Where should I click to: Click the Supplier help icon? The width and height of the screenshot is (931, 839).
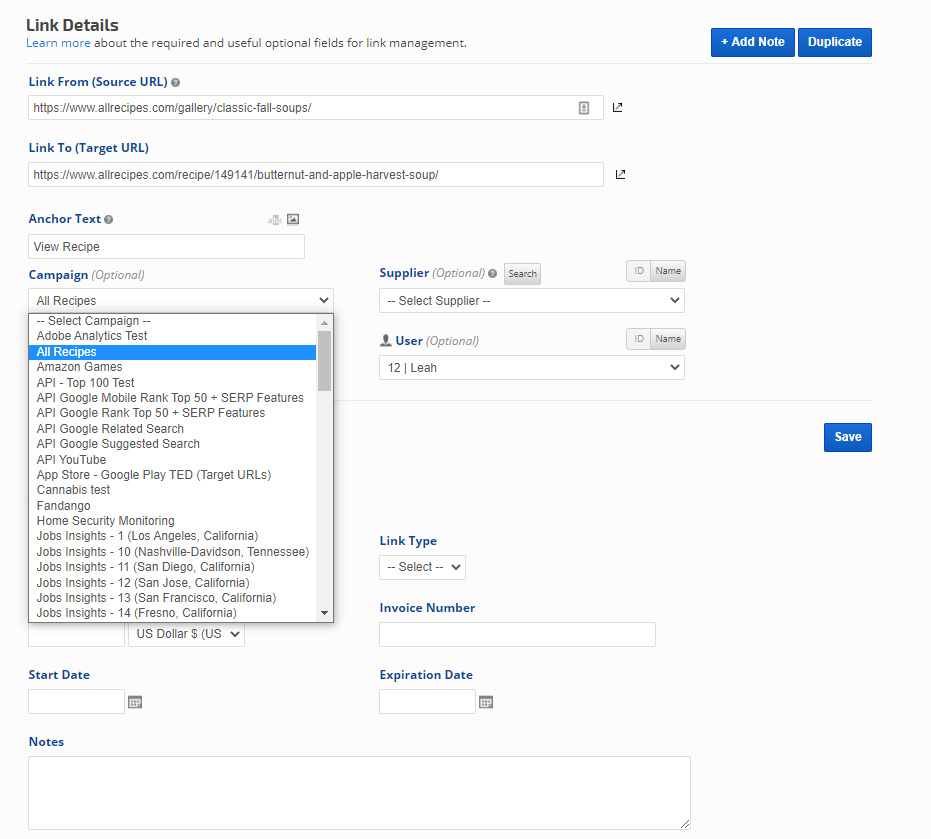coord(492,273)
